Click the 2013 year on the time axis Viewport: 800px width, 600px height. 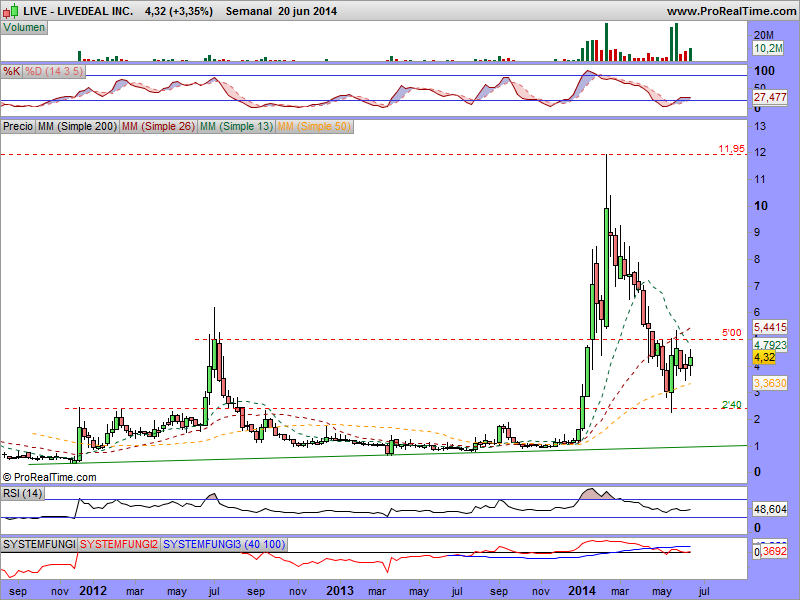340,591
